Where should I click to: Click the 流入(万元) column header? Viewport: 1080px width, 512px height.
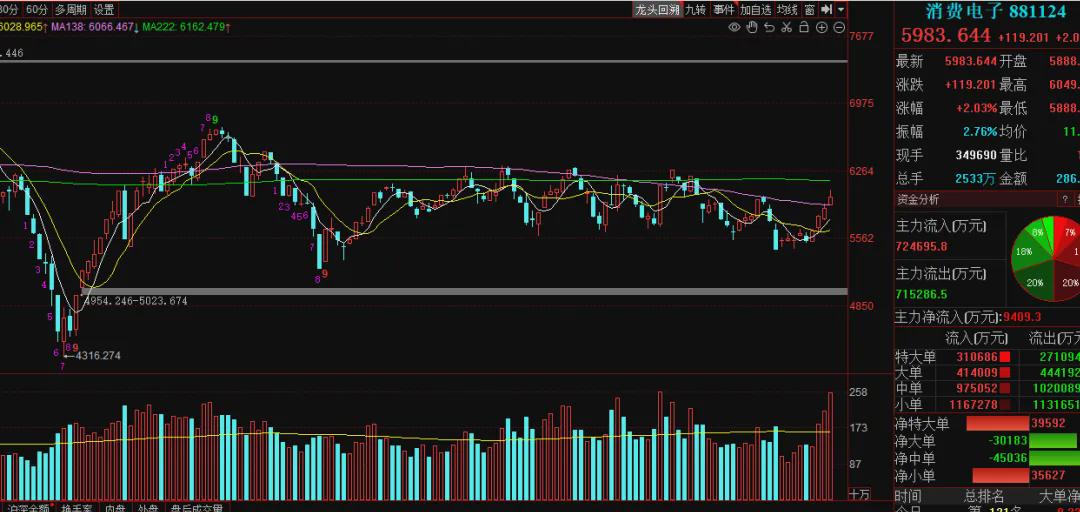click(x=976, y=338)
